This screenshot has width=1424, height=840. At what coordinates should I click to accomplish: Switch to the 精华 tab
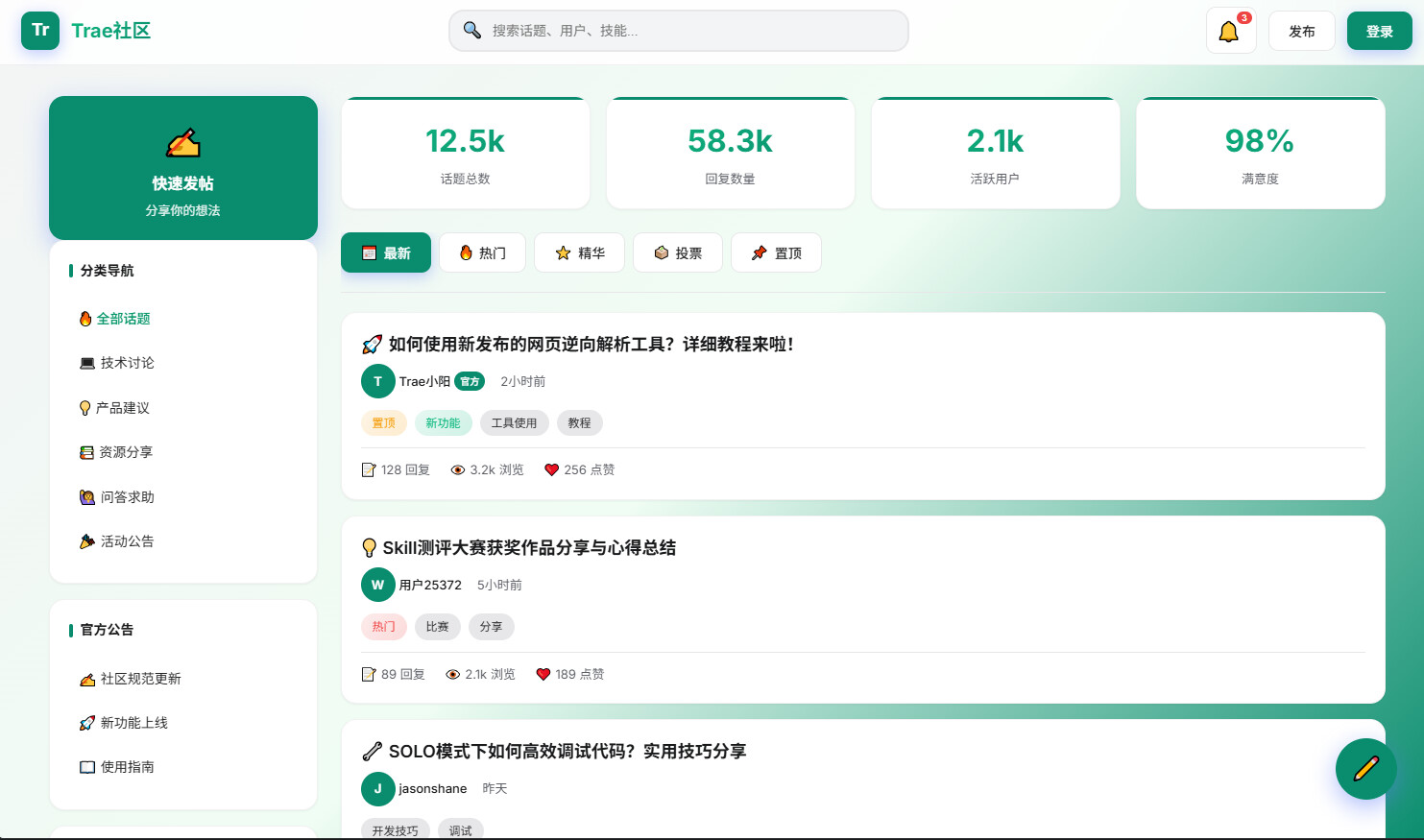[x=580, y=252]
